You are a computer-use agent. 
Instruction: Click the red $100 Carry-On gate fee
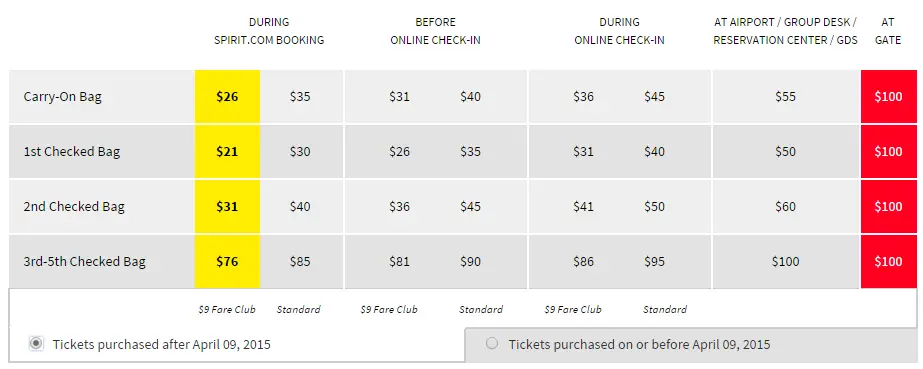tap(888, 97)
